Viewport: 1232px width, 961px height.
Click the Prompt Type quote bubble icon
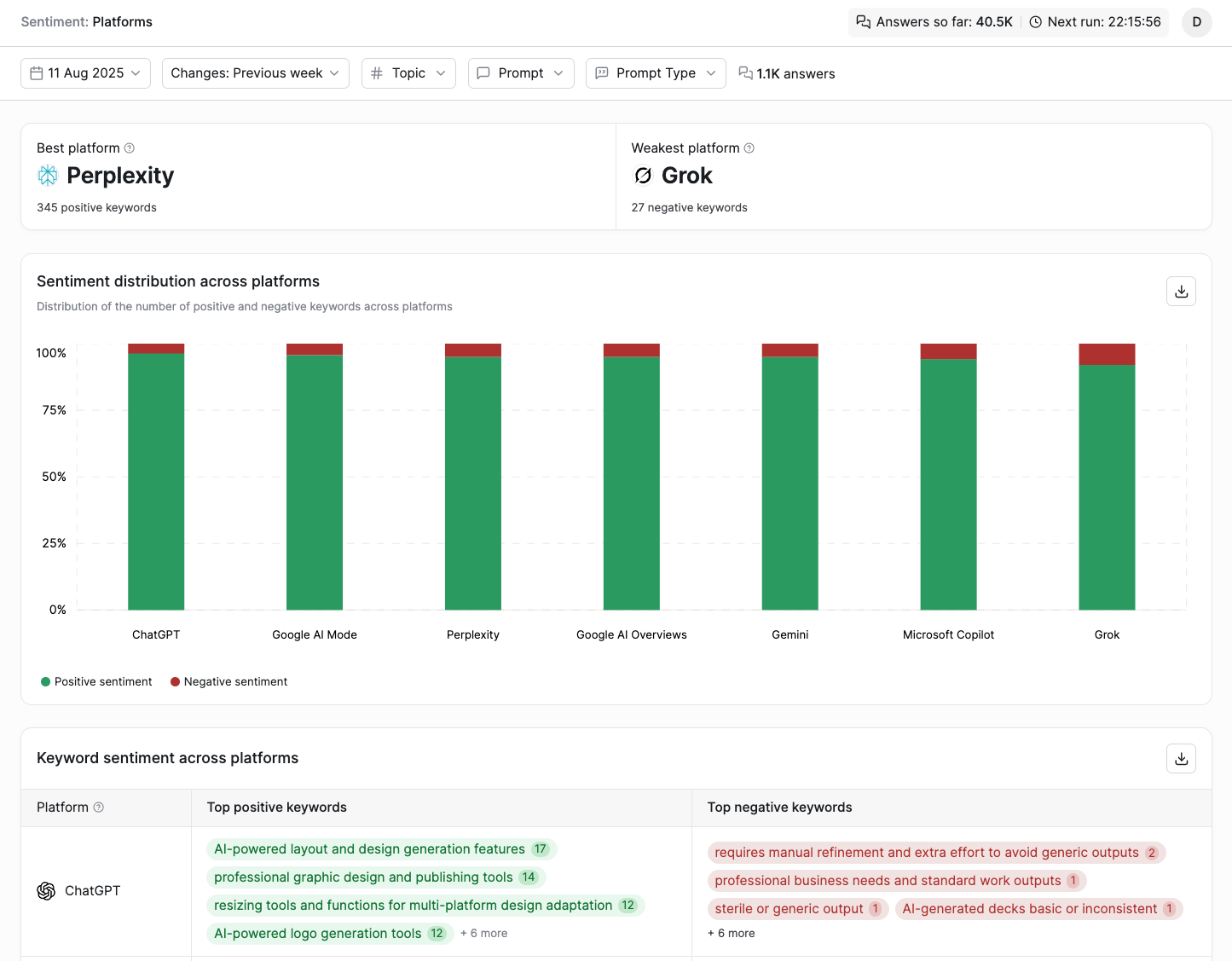(601, 73)
